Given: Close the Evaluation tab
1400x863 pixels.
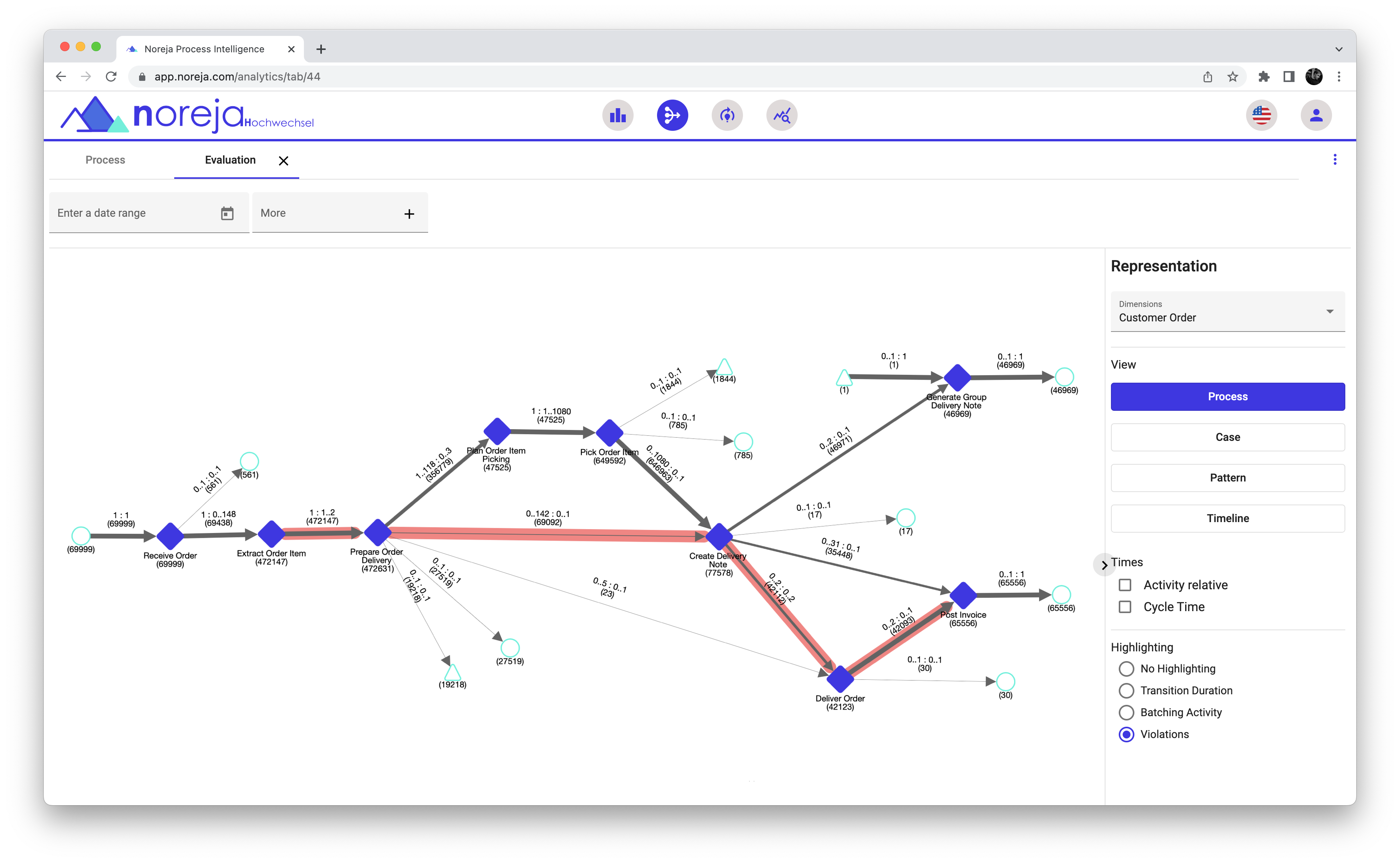Looking at the screenshot, I should click(x=283, y=161).
